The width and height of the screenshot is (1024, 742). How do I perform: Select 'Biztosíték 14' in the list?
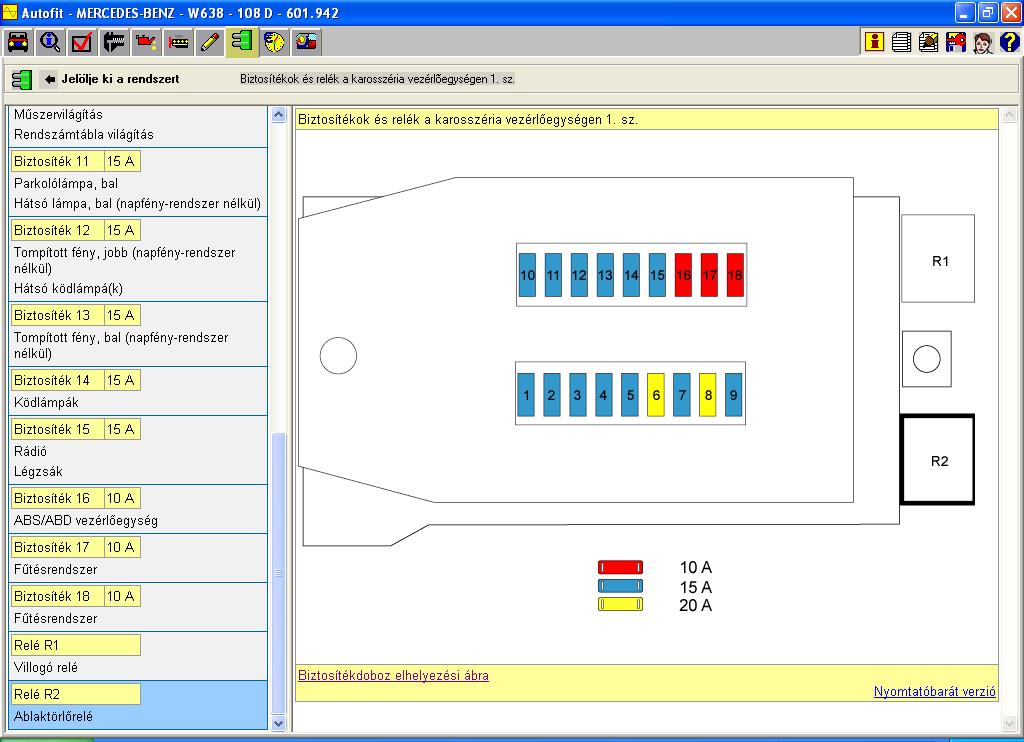click(57, 380)
